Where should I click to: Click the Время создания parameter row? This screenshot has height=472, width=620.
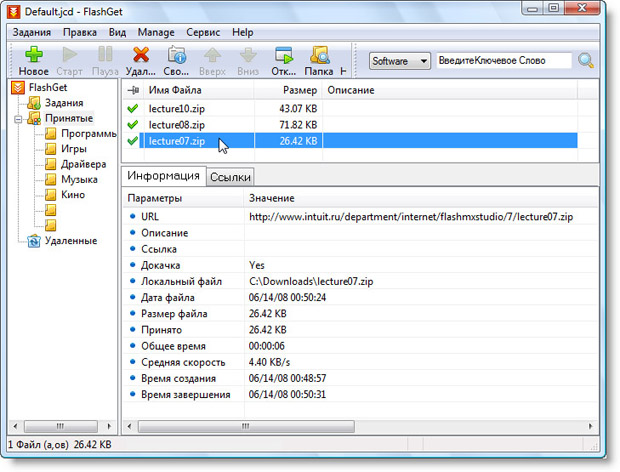click(x=360, y=378)
